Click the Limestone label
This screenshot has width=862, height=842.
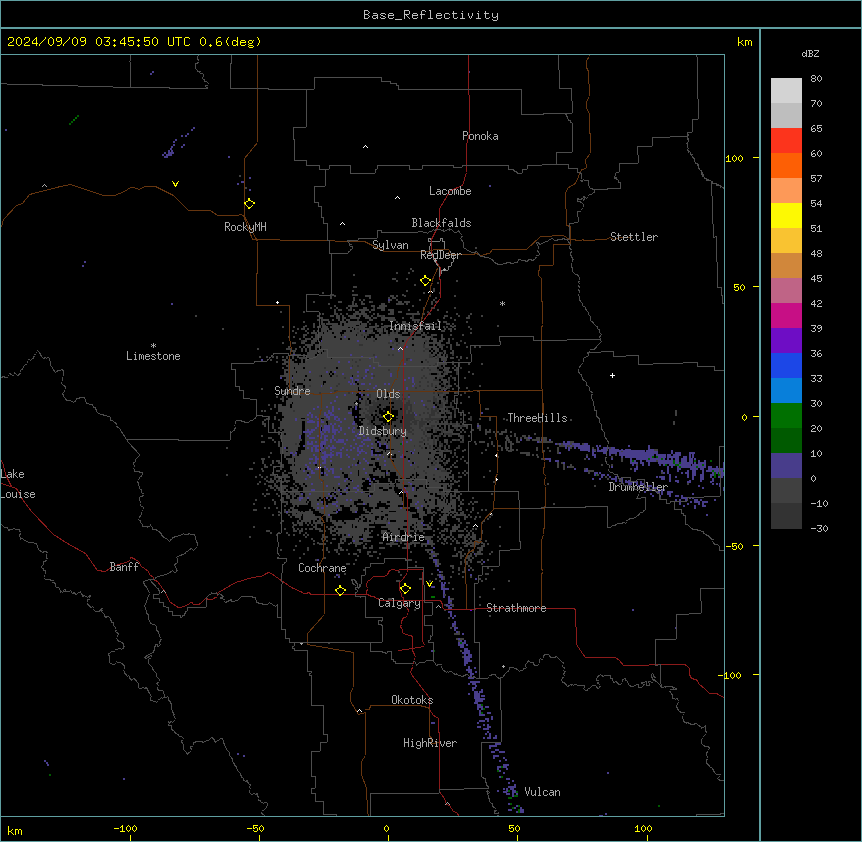click(x=153, y=356)
